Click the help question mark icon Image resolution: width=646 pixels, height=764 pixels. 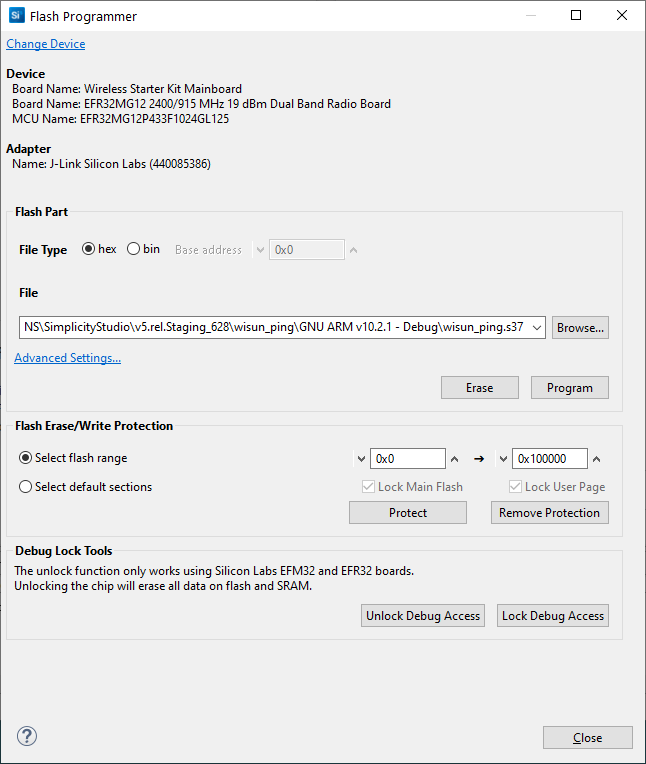click(x=27, y=737)
